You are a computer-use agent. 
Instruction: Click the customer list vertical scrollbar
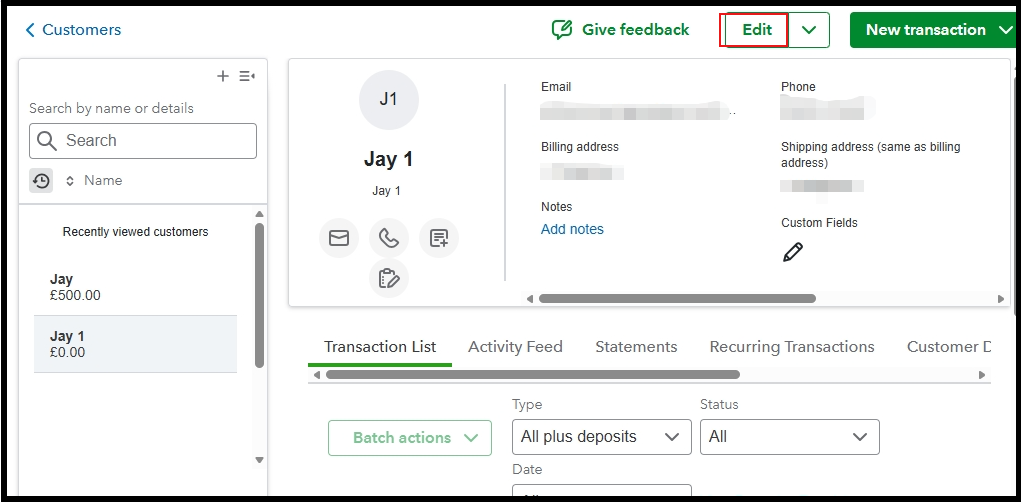pyautogui.click(x=259, y=296)
